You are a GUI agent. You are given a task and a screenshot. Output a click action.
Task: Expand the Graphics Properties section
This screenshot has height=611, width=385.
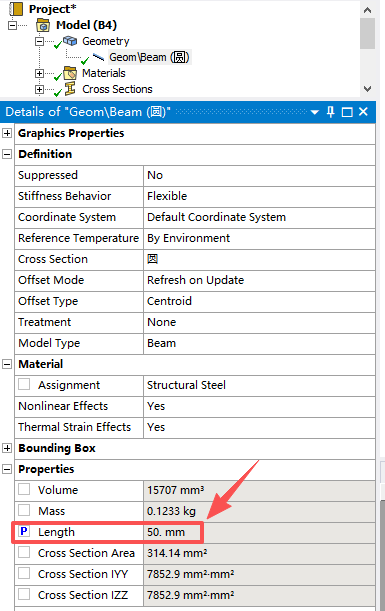(7, 133)
